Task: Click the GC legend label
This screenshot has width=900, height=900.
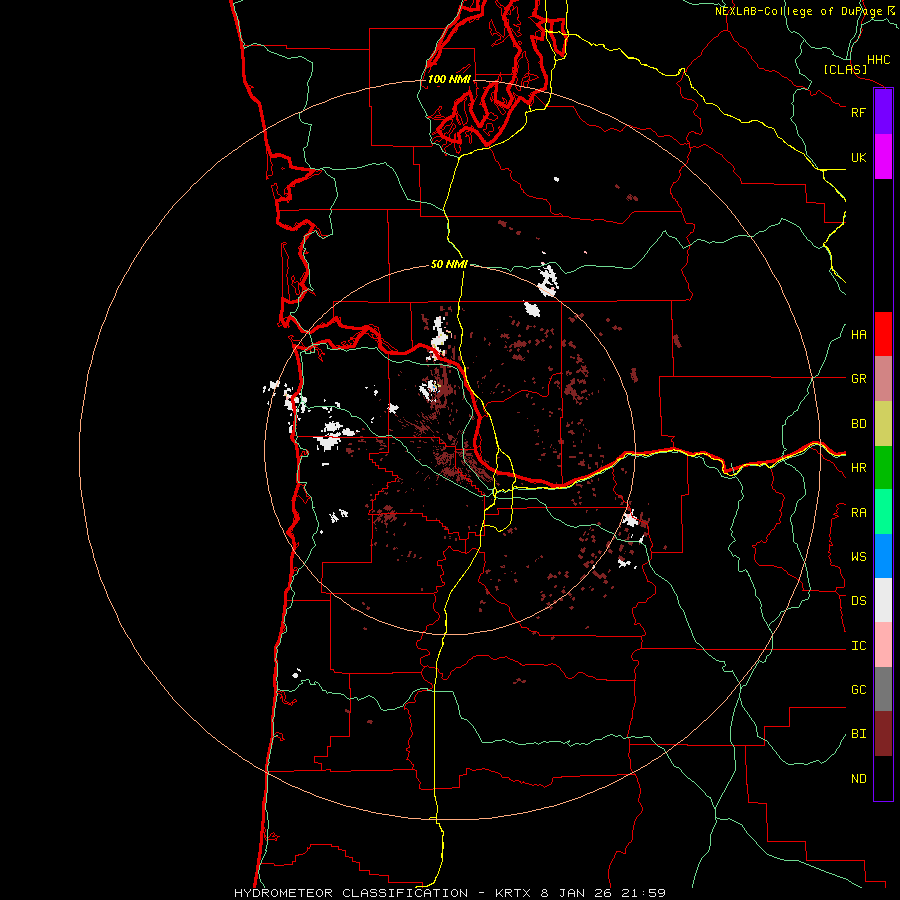Action: tap(858, 689)
